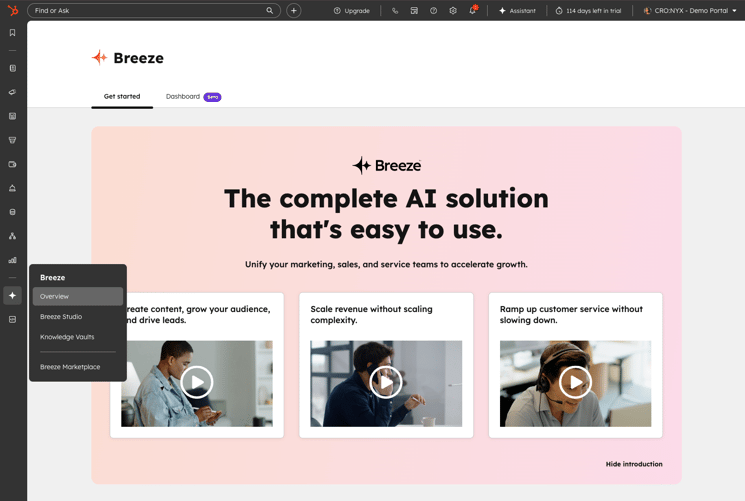This screenshot has width=745, height=501.
Task: Open the Sales icon in the sidebar
Action: [12, 140]
